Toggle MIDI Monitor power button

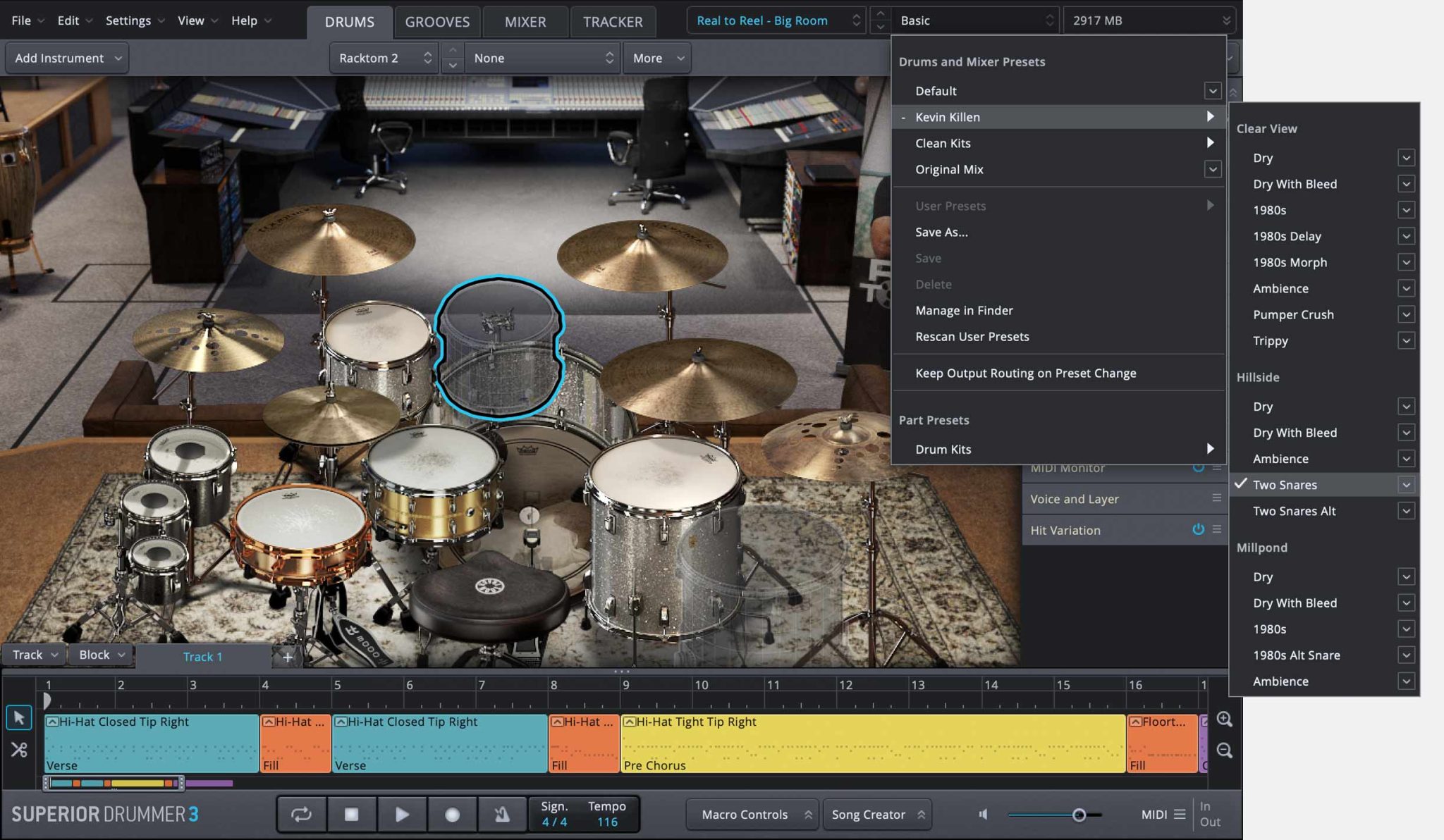[1198, 468]
